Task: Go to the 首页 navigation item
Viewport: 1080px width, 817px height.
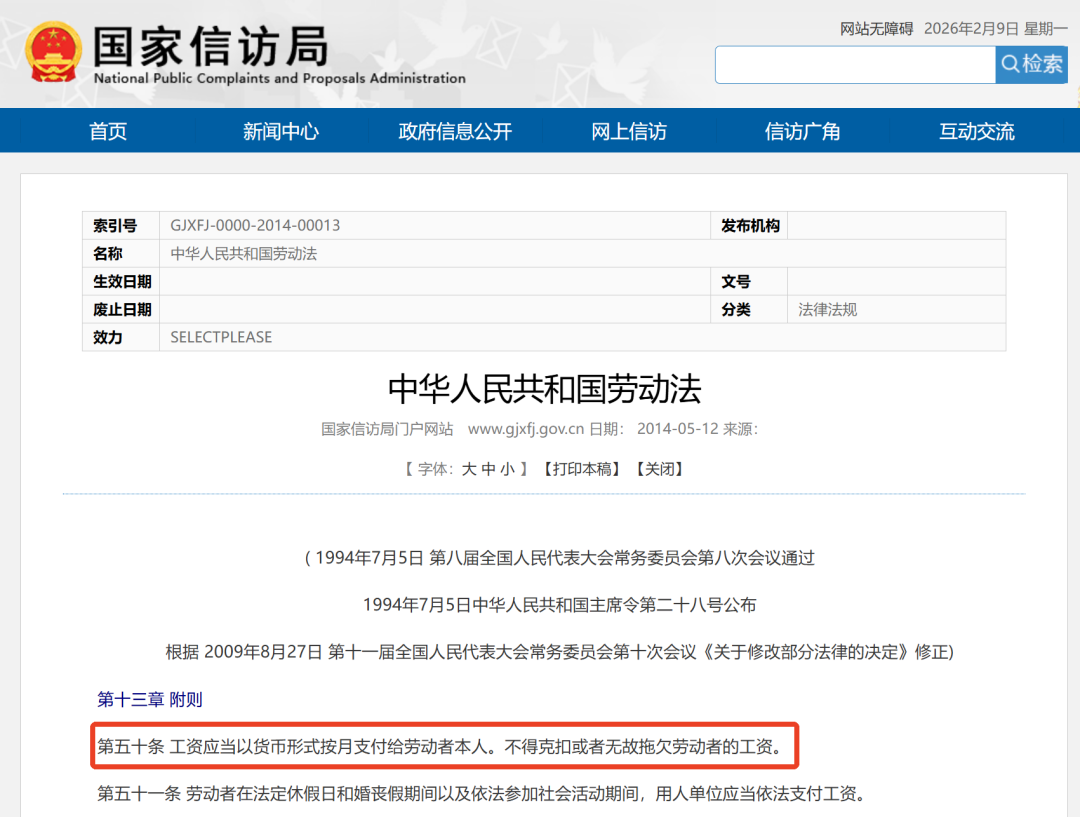Action: [x=108, y=131]
